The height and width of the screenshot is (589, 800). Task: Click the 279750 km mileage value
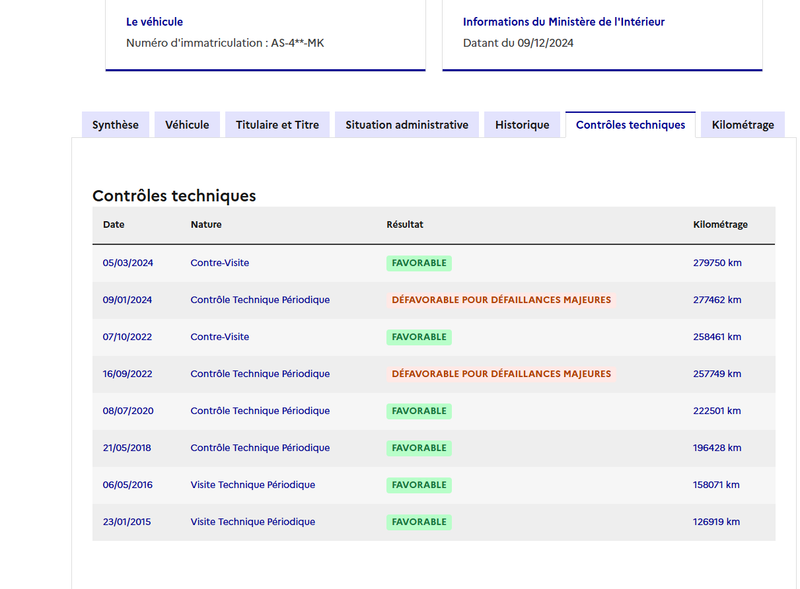coord(717,263)
